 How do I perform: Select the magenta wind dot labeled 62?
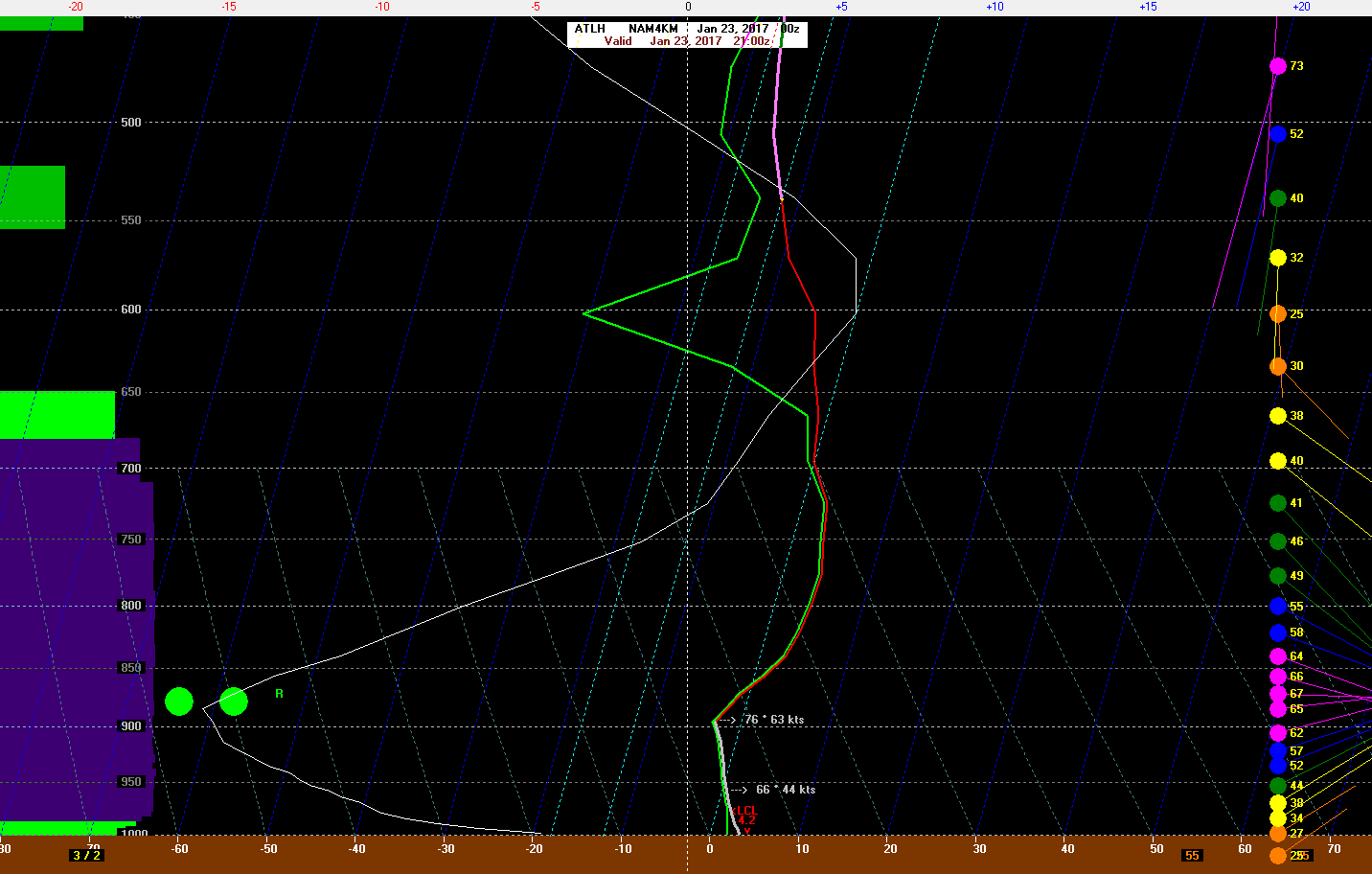pyautogui.click(x=1277, y=733)
